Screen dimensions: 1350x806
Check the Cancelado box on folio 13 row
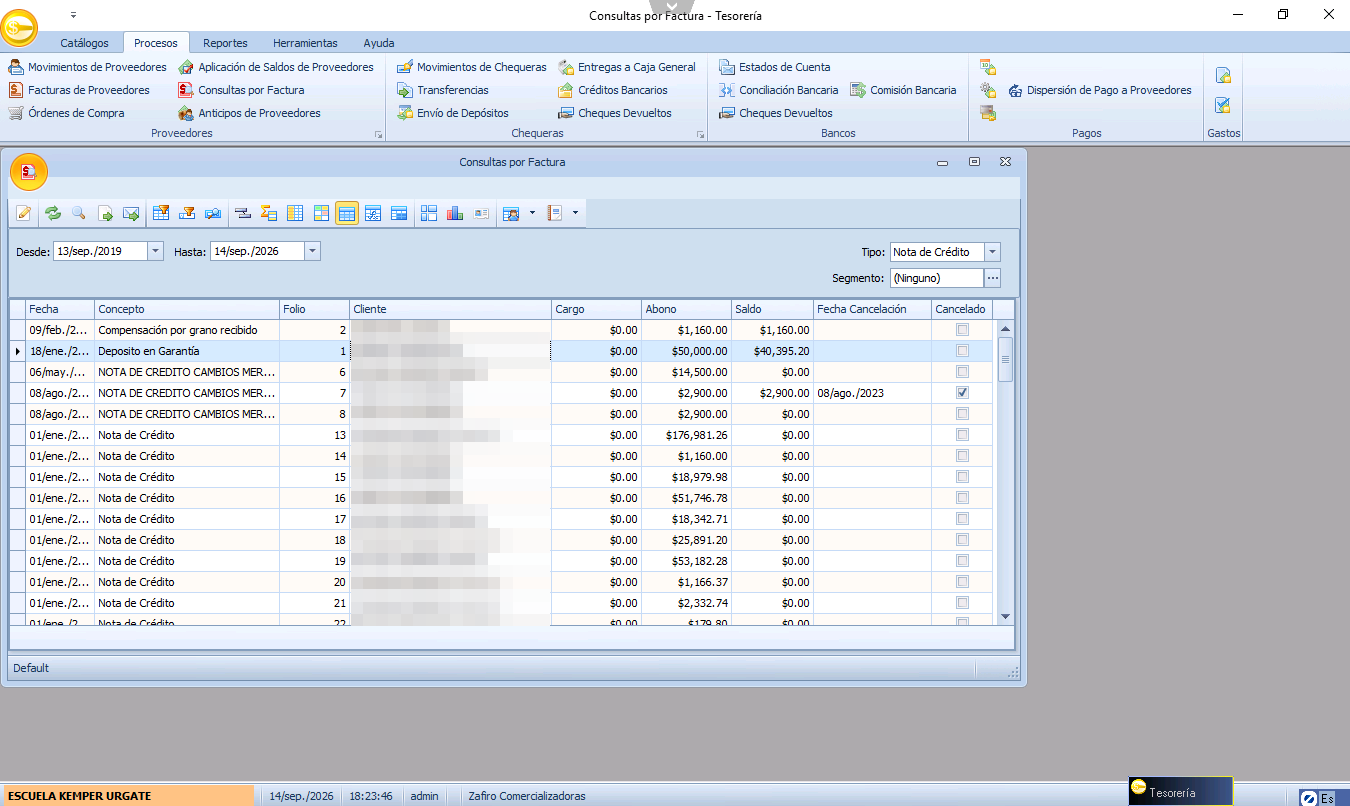pyautogui.click(x=962, y=435)
